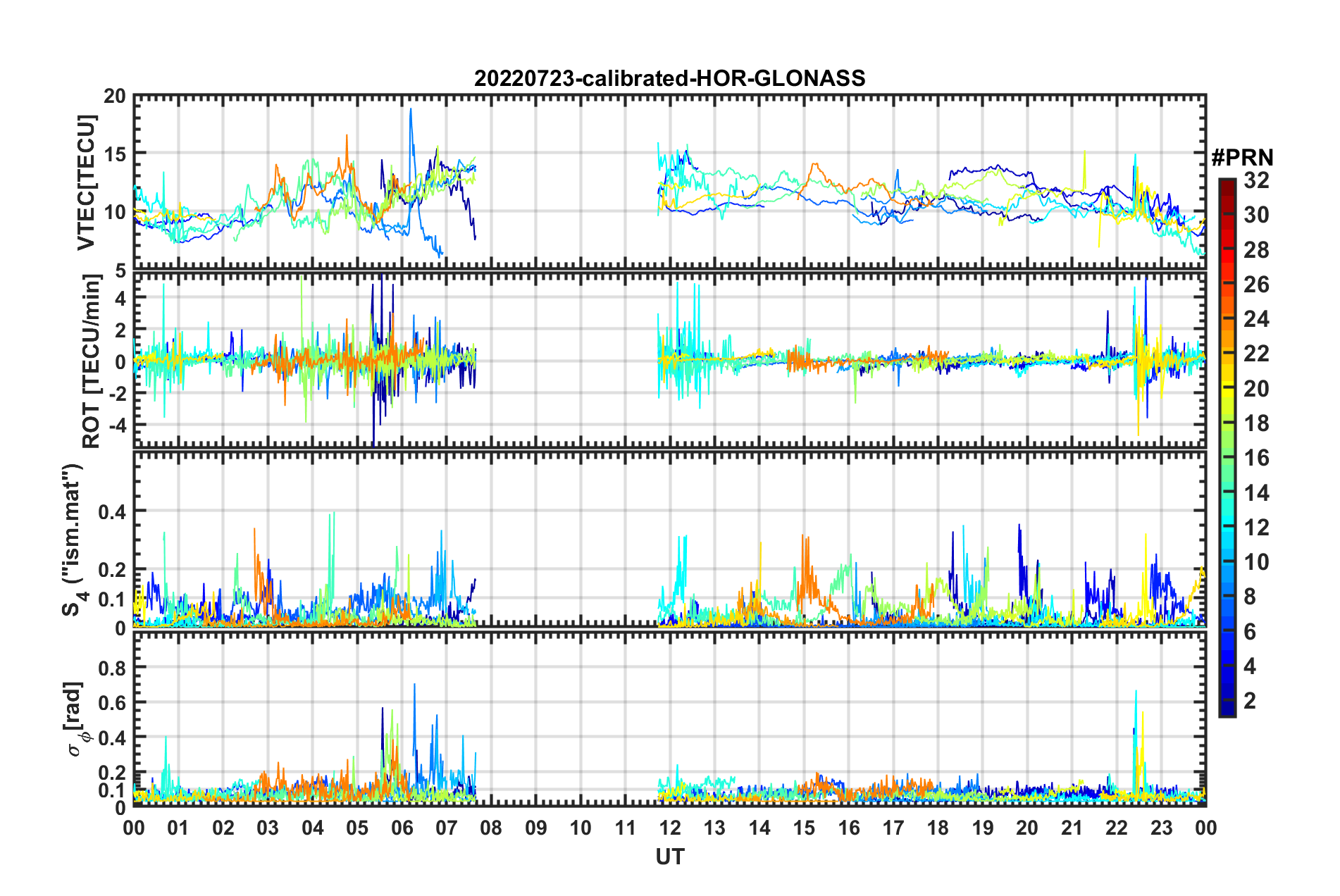
Task: Select colorbar tick label 8
Action: click(1250, 597)
